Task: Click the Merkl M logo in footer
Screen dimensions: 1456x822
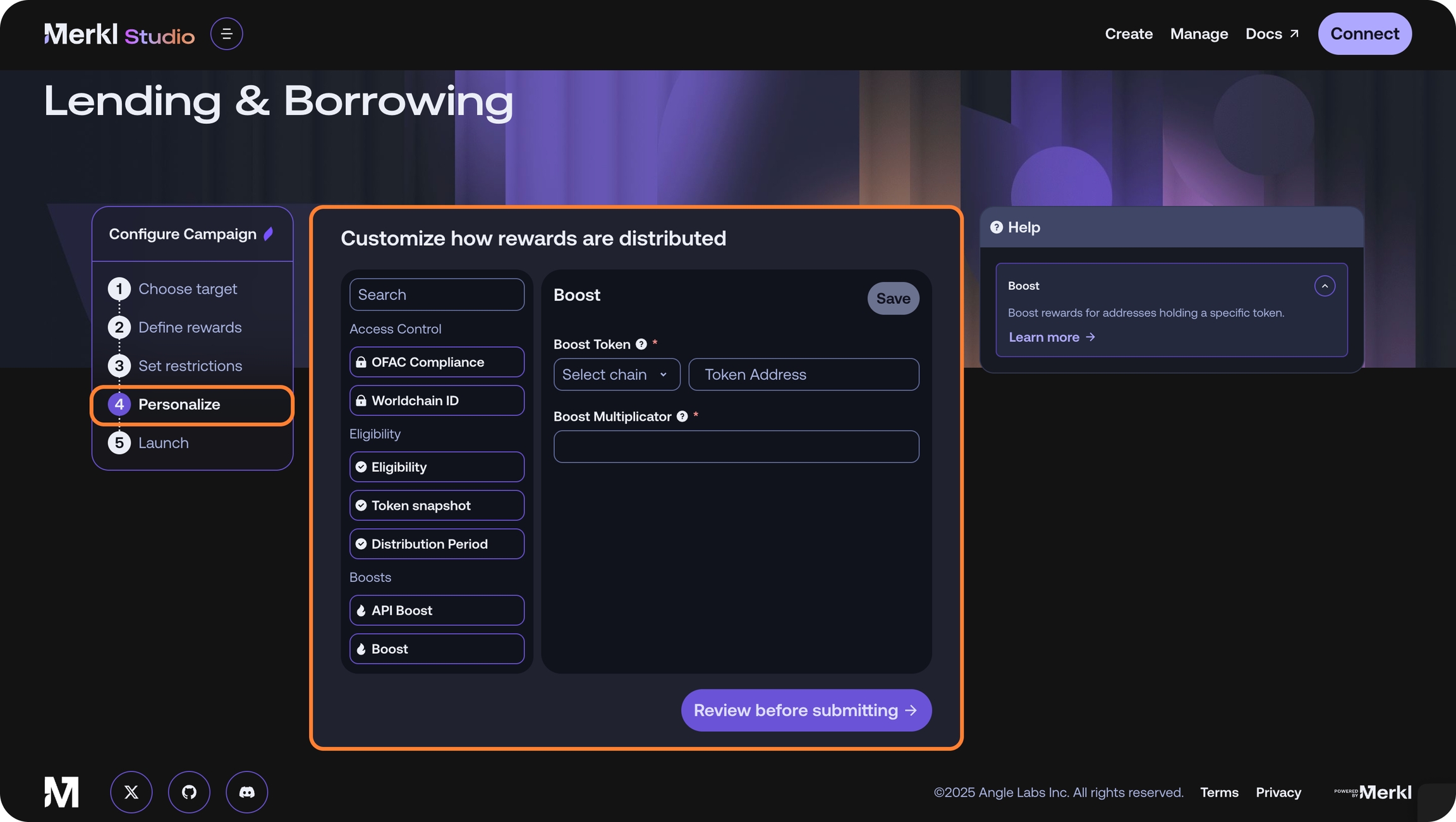Action: 61,792
